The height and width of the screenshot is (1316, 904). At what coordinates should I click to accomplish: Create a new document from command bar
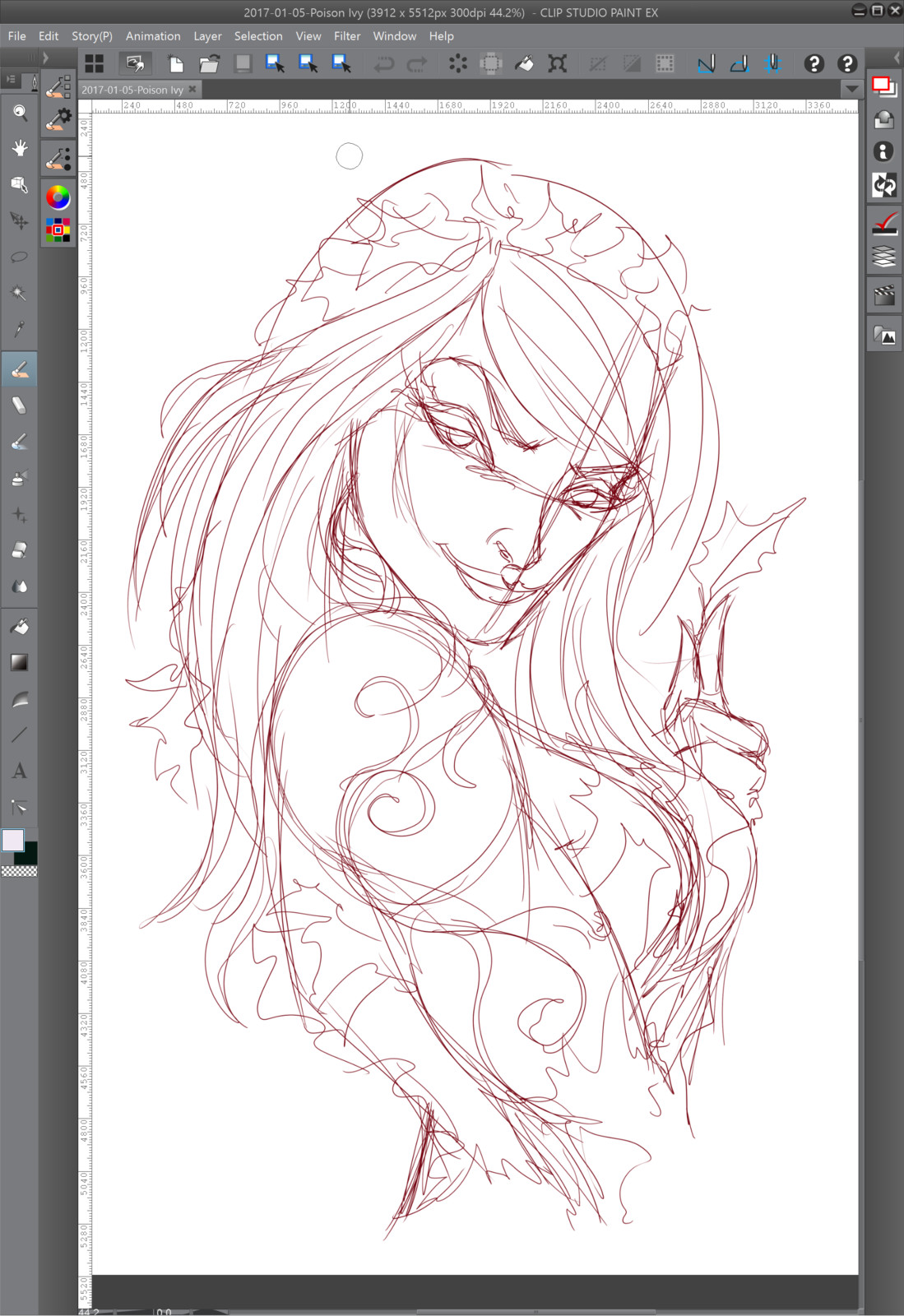pyautogui.click(x=176, y=63)
